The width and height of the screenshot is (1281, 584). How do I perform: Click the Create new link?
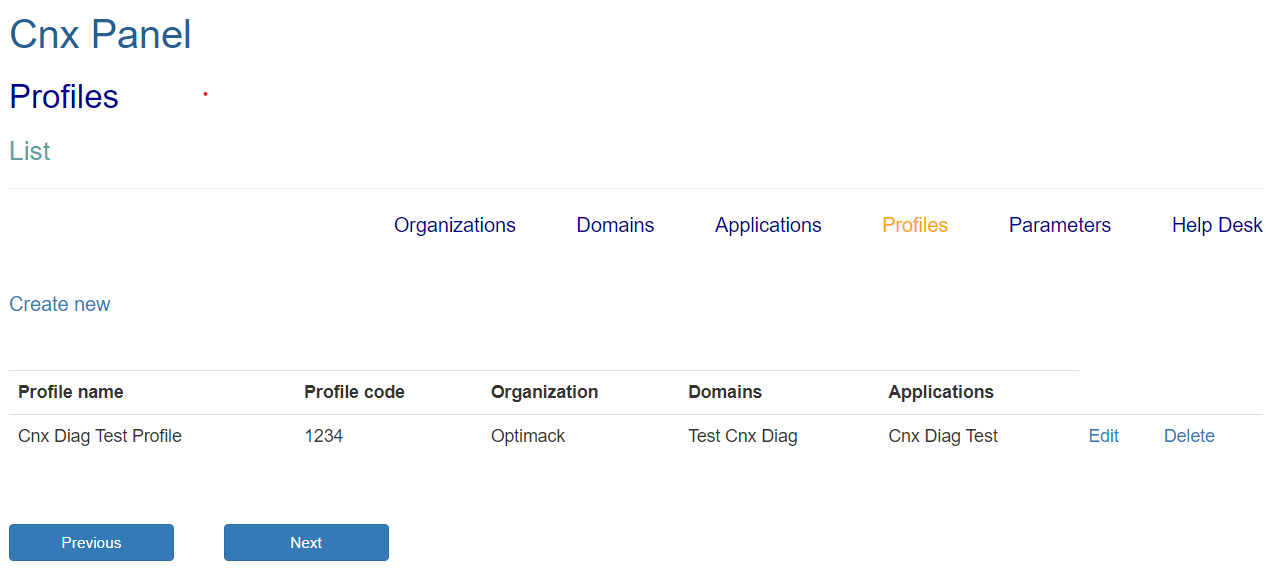coord(60,304)
